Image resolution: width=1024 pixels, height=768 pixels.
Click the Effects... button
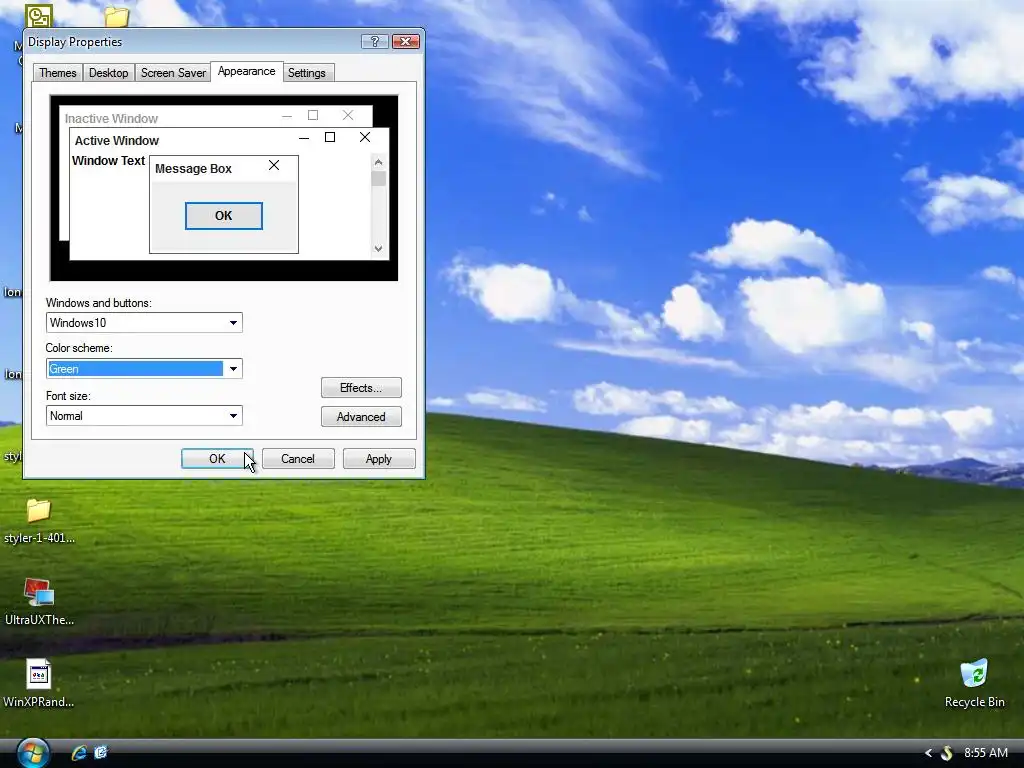[x=361, y=388]
